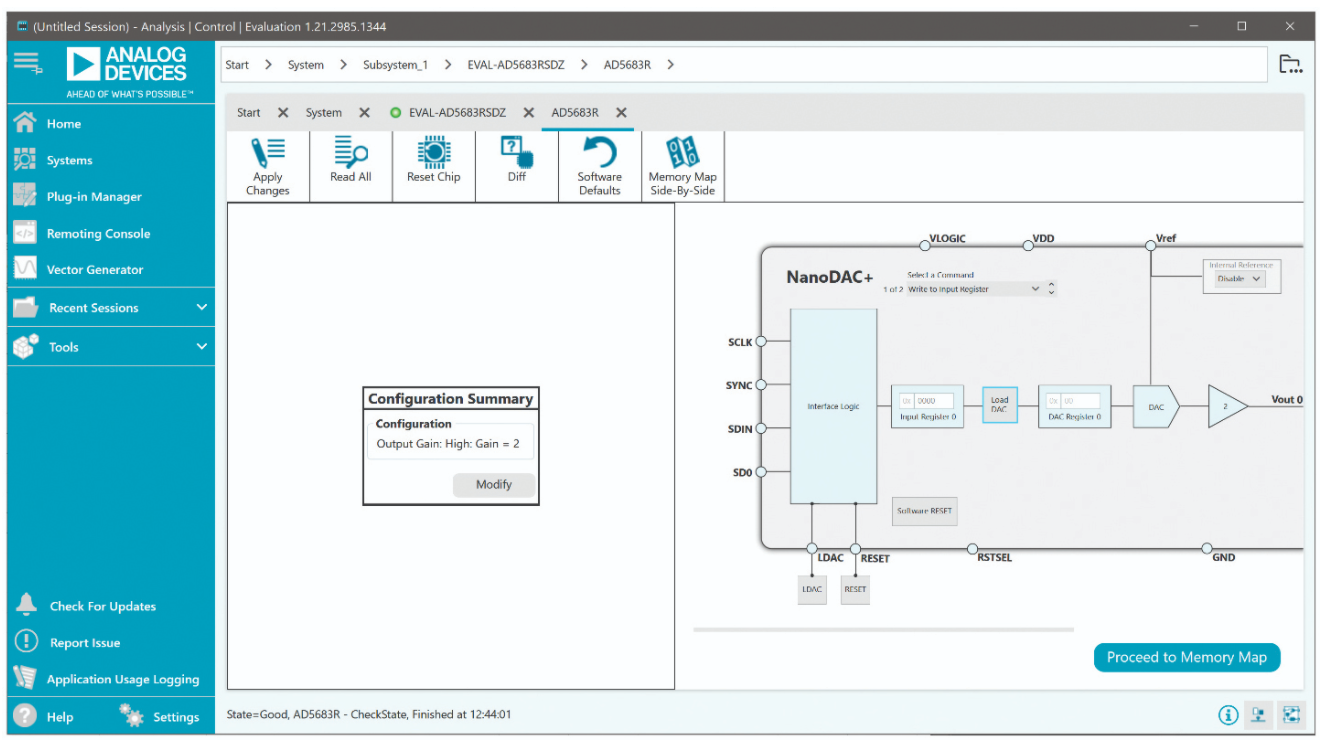Image resolution: width=1320 pixels, height=743 pixels.
Task: Switch to the Start tab
Action: click(249, 113)
